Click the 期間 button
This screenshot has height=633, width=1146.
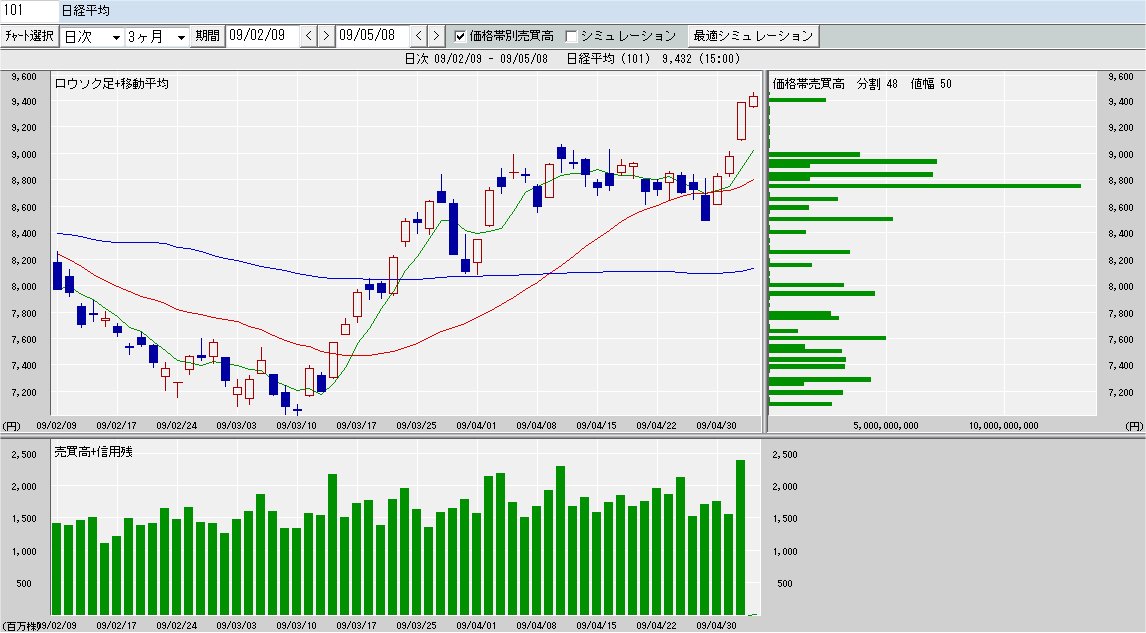pyautogui.click(x=208, y=36)
